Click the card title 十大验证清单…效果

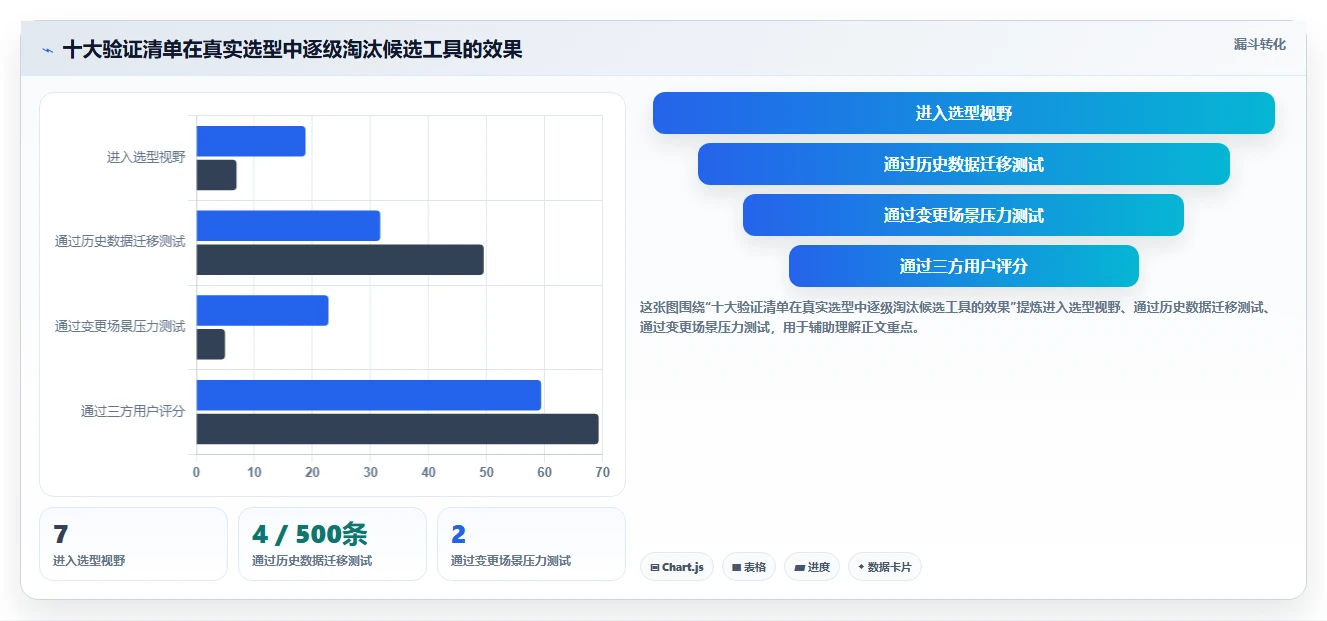tap(292, 49)
